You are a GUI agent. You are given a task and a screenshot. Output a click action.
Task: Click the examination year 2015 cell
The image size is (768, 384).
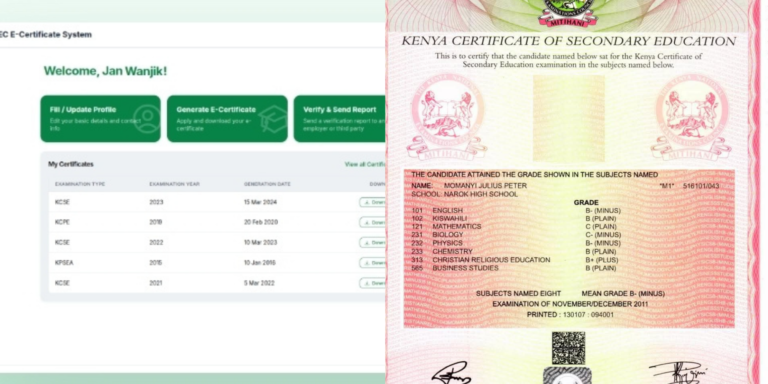pos(156,263)
